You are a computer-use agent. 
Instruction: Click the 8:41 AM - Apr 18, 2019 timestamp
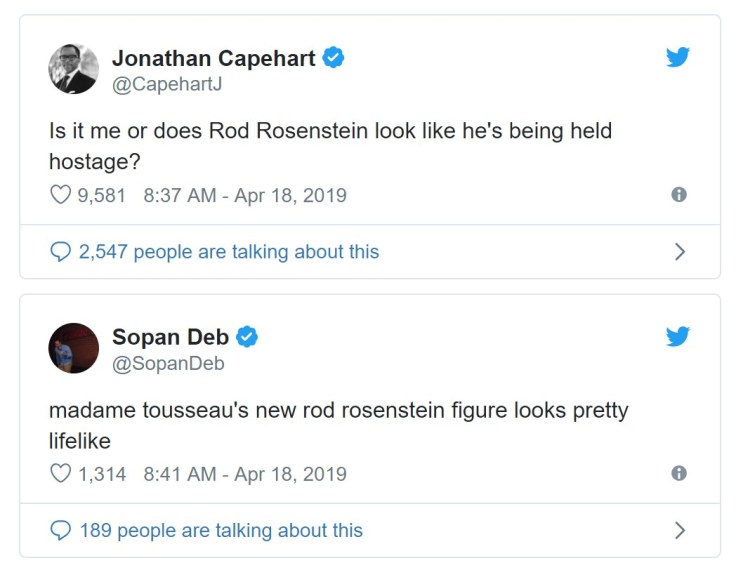click(x=245, y=474)
